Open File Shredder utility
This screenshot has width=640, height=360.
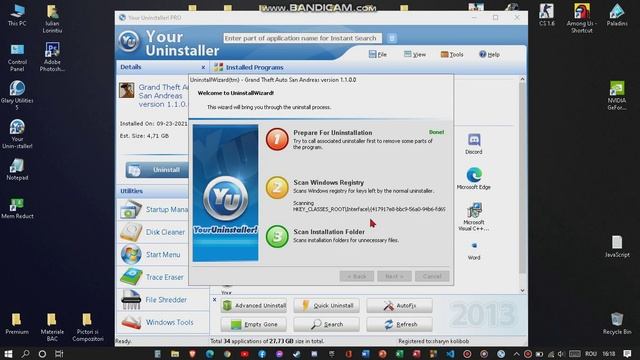(x=153, y=300)
